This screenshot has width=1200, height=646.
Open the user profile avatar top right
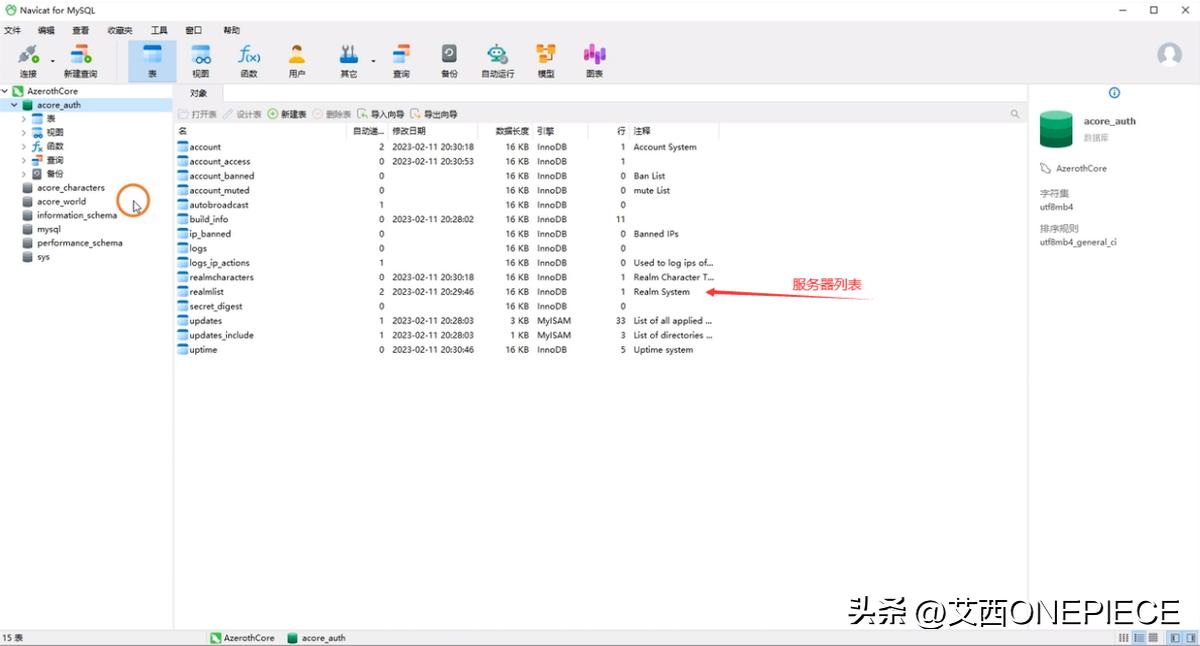tap(1169, 55)
